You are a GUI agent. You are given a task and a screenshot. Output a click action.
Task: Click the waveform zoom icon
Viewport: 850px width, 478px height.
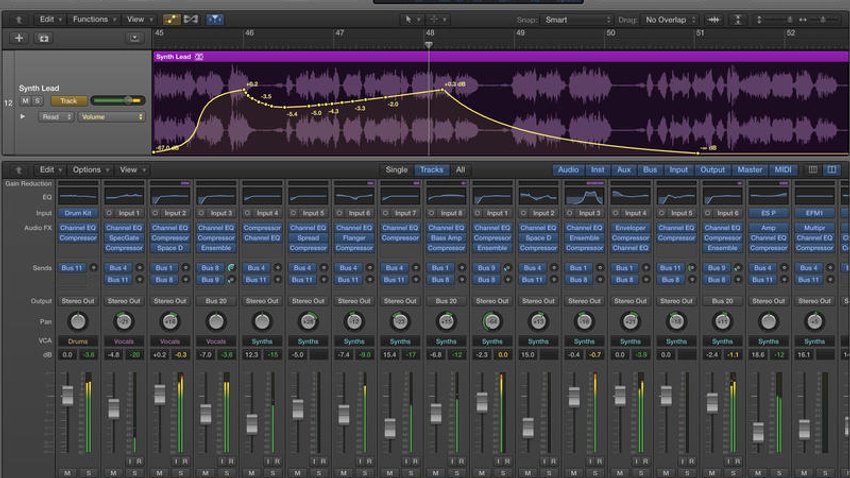713,20
